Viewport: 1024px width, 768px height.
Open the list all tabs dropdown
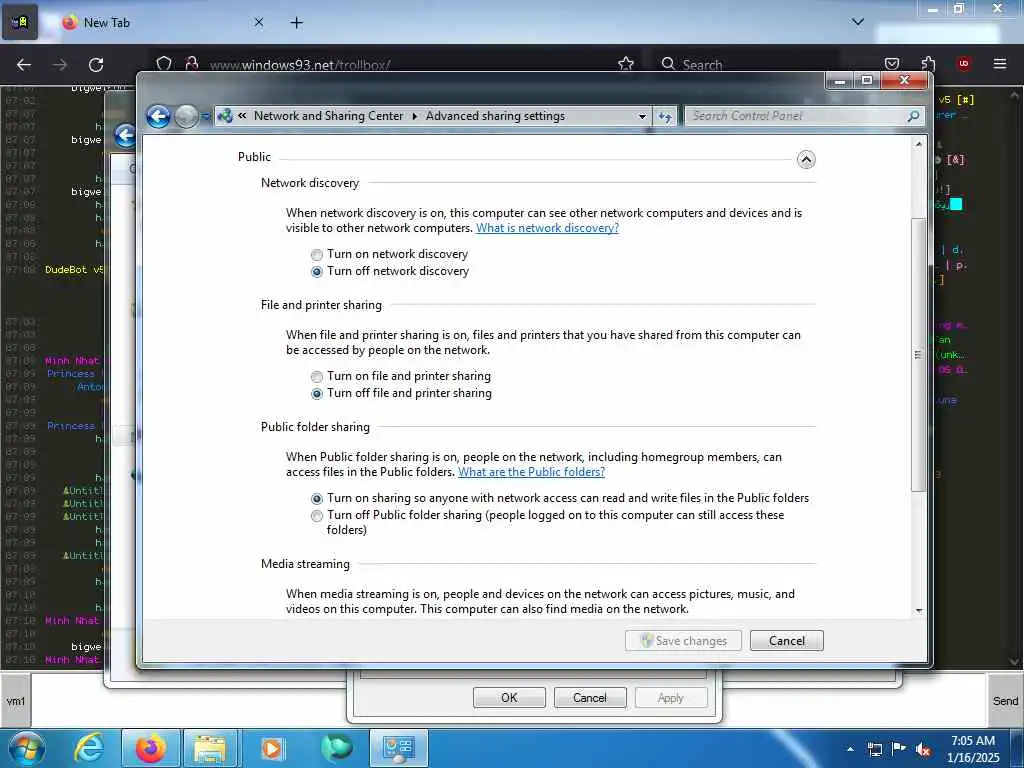coord(858,22)
